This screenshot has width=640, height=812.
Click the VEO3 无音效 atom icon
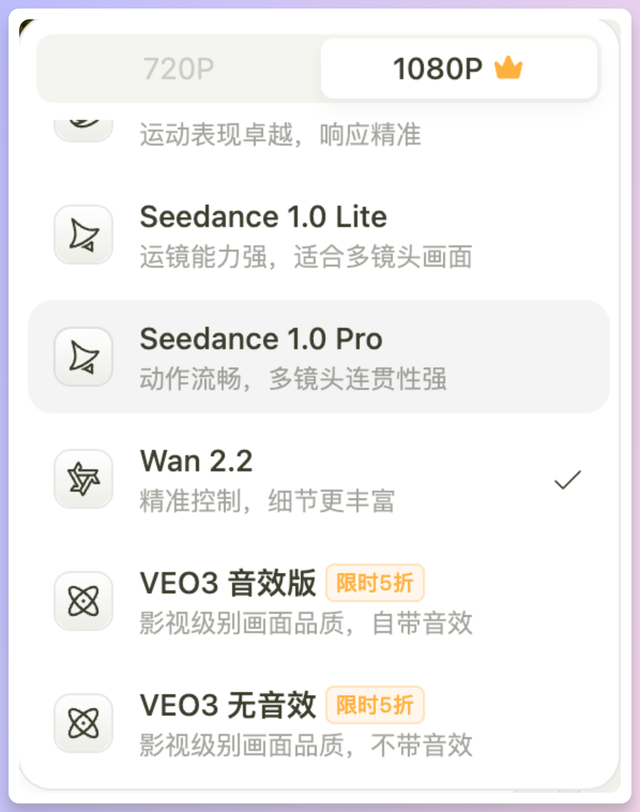(x=83, y=723)
